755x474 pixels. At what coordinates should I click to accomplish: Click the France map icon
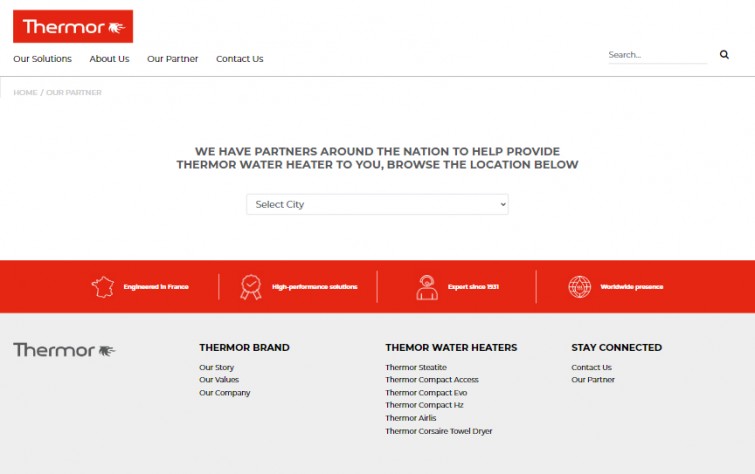[x=103, y=287]
